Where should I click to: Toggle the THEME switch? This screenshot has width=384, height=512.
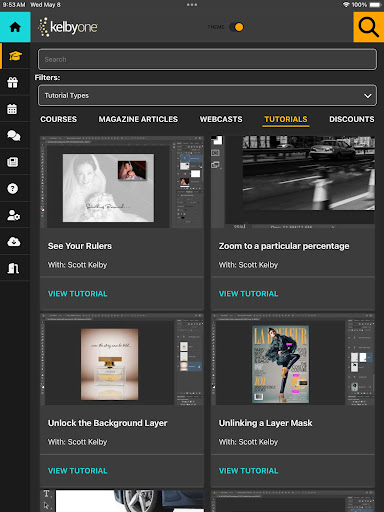tap(236, 27)
